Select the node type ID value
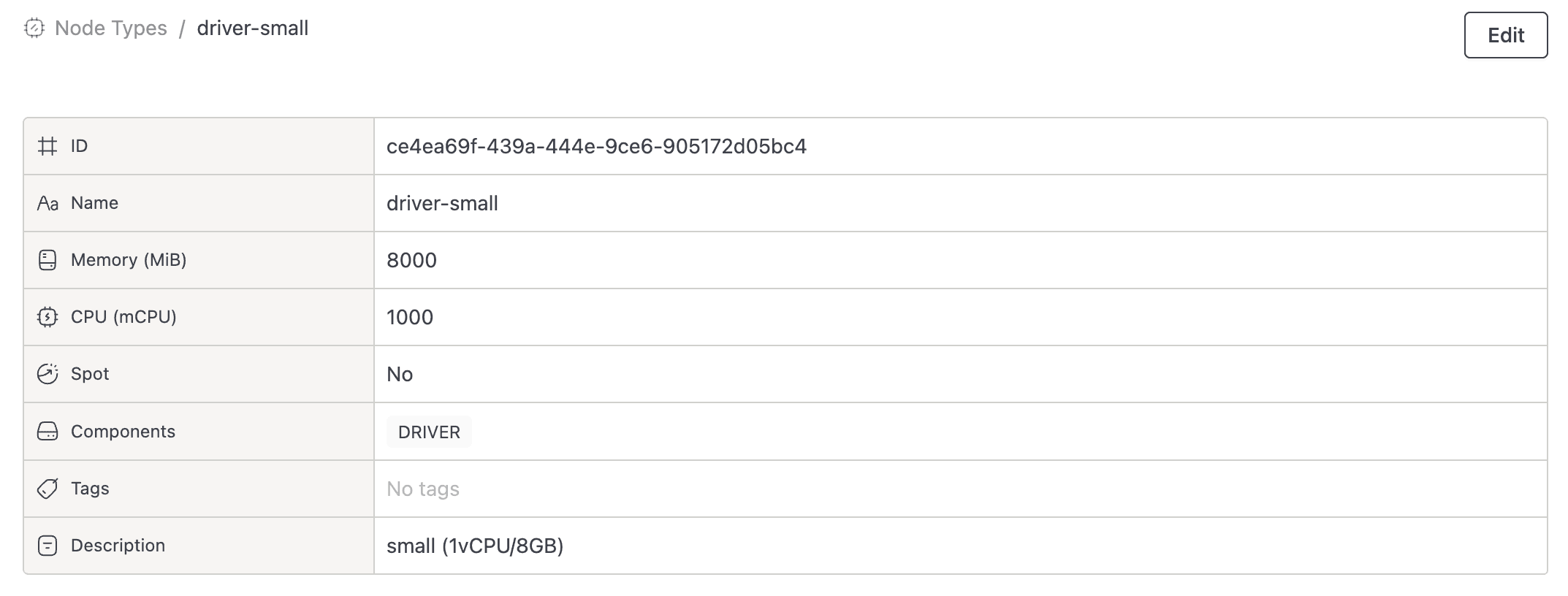 pos(596,147)
